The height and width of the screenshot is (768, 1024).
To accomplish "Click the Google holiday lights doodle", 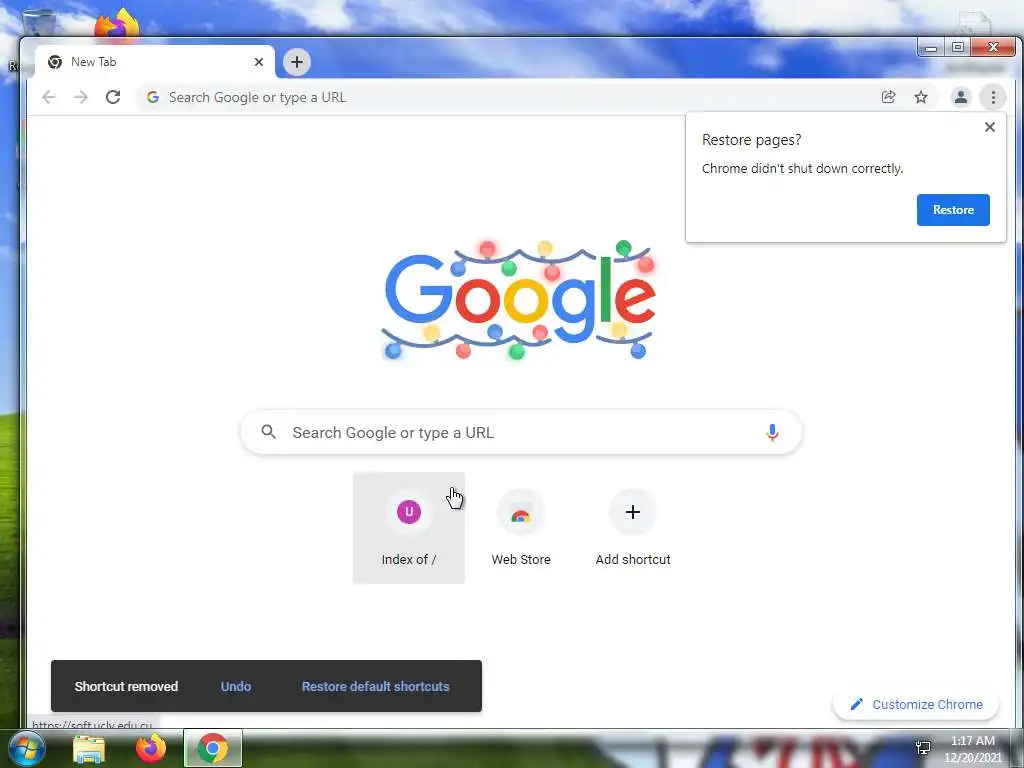I will (519, 300).
